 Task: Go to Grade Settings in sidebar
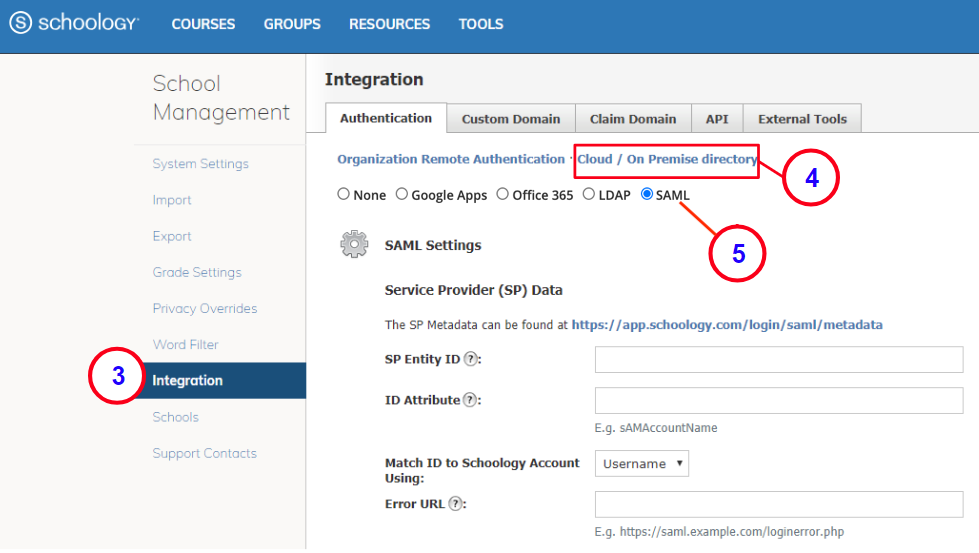click(x=197, y=272)
